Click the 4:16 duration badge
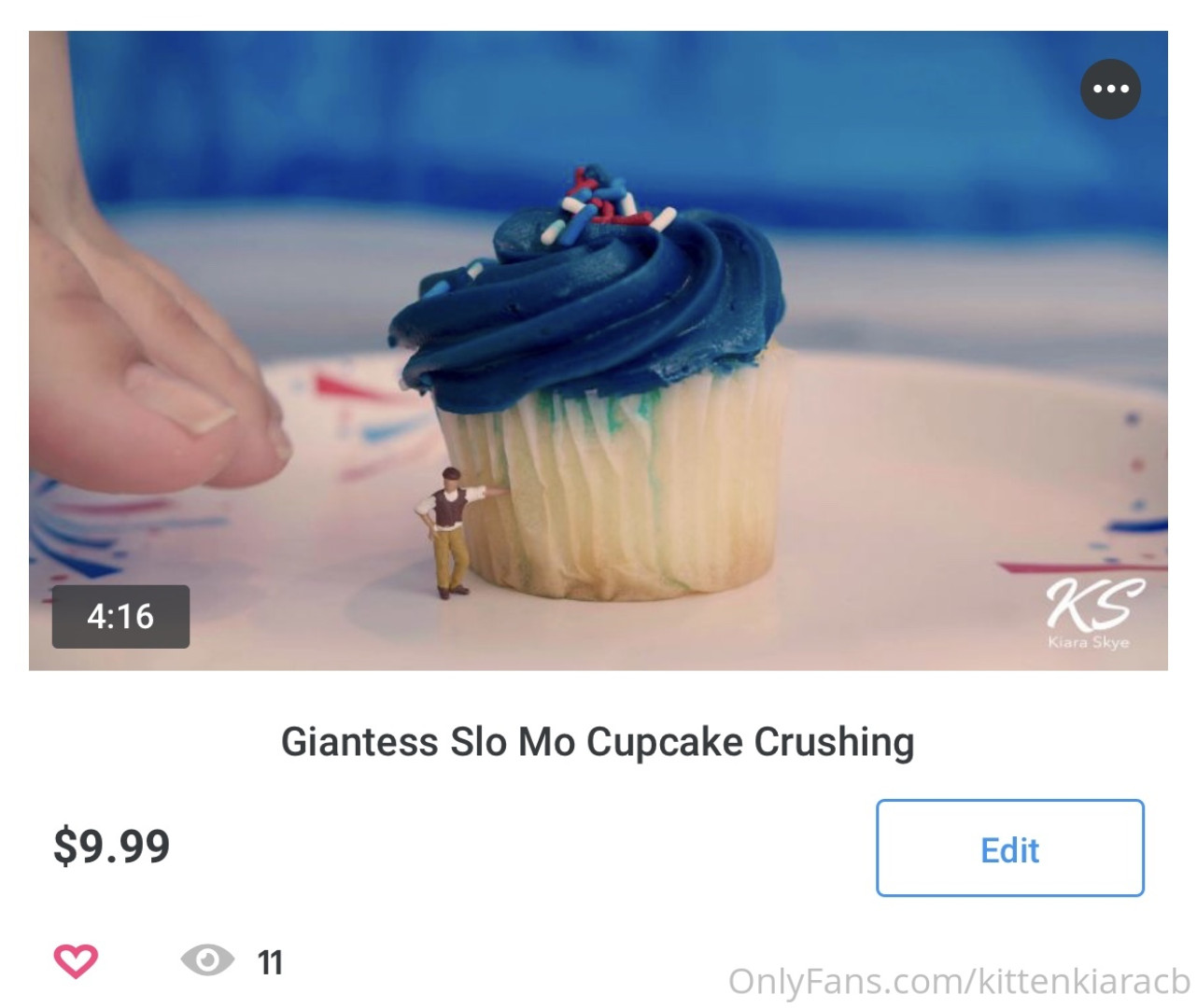1197x1008 pixels. pyautogui.click(x=120, y=617)
